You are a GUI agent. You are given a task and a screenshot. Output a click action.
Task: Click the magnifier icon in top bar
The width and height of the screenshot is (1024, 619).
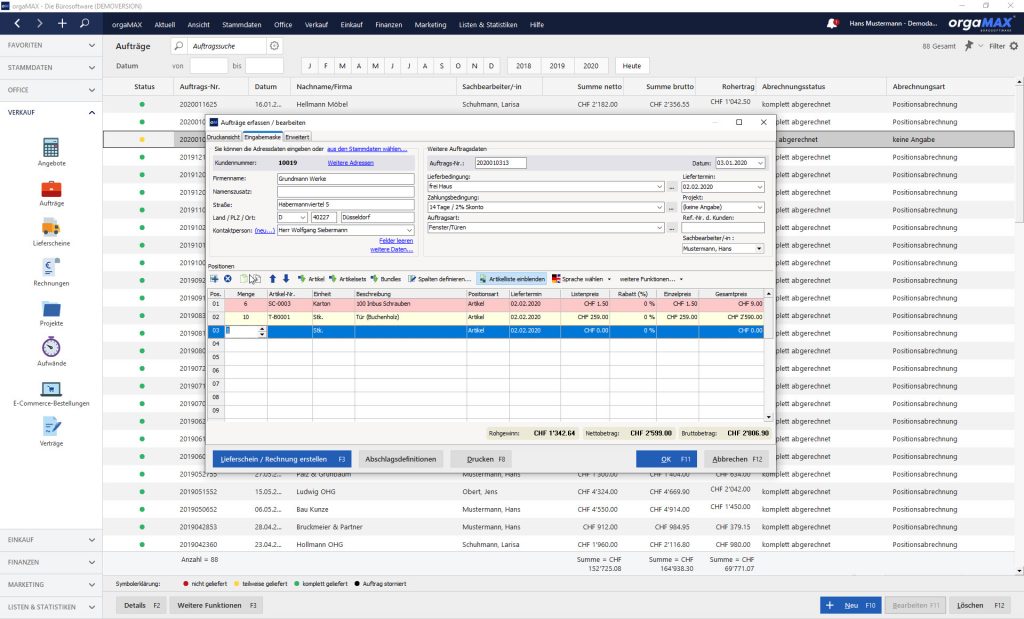click(84, 24)
